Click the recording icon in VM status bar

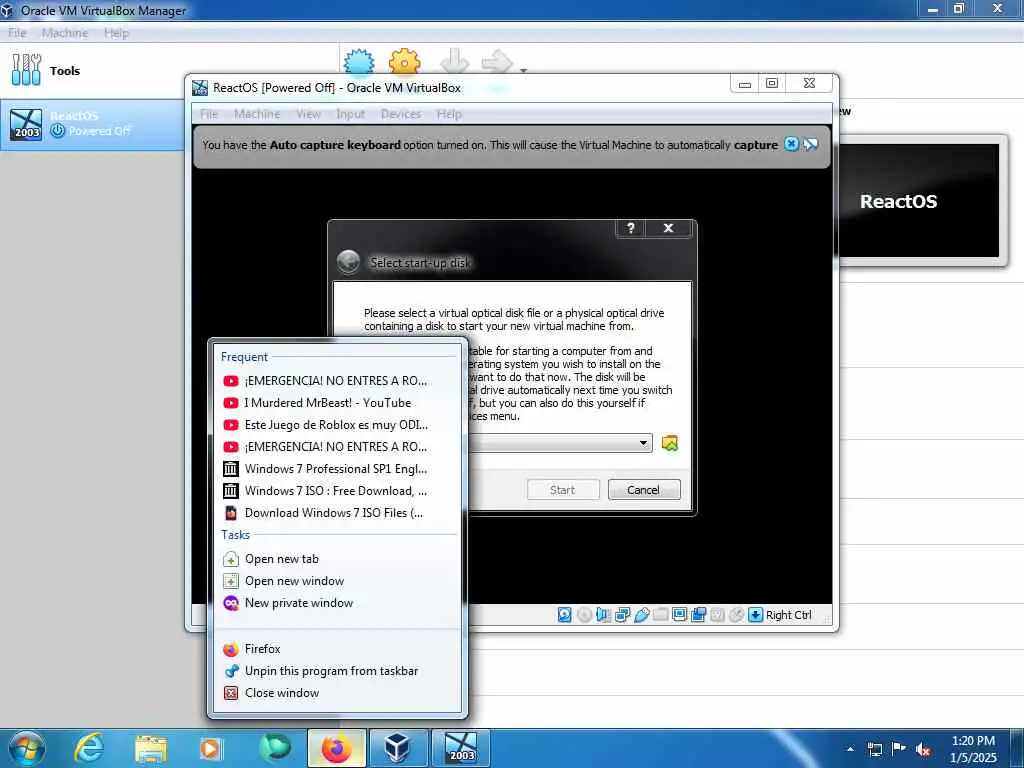[x=698, y=615]
